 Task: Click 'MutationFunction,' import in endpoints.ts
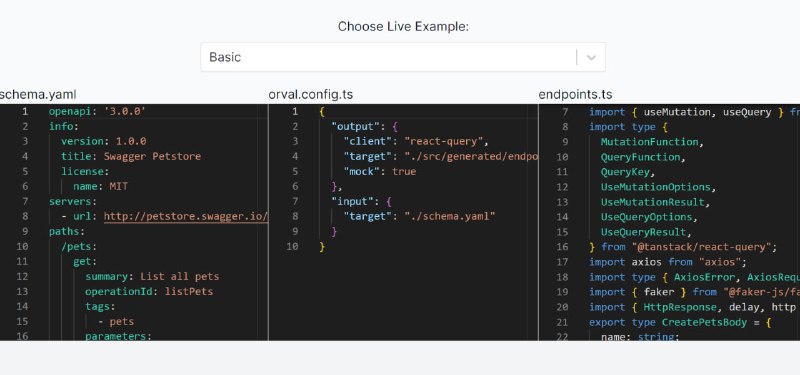653,141
